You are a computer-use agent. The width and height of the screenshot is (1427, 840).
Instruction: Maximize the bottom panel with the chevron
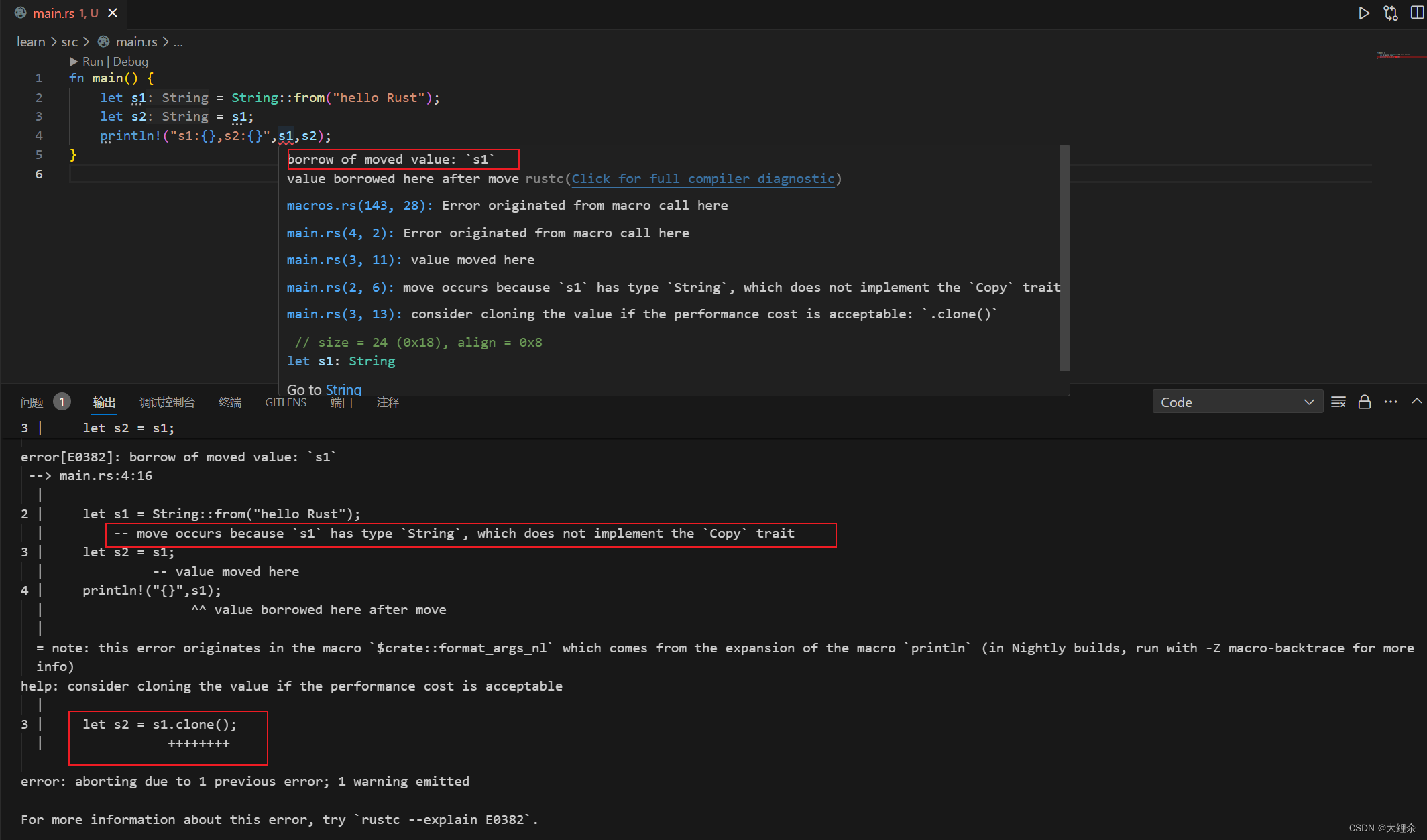(x=1416, y=401)
